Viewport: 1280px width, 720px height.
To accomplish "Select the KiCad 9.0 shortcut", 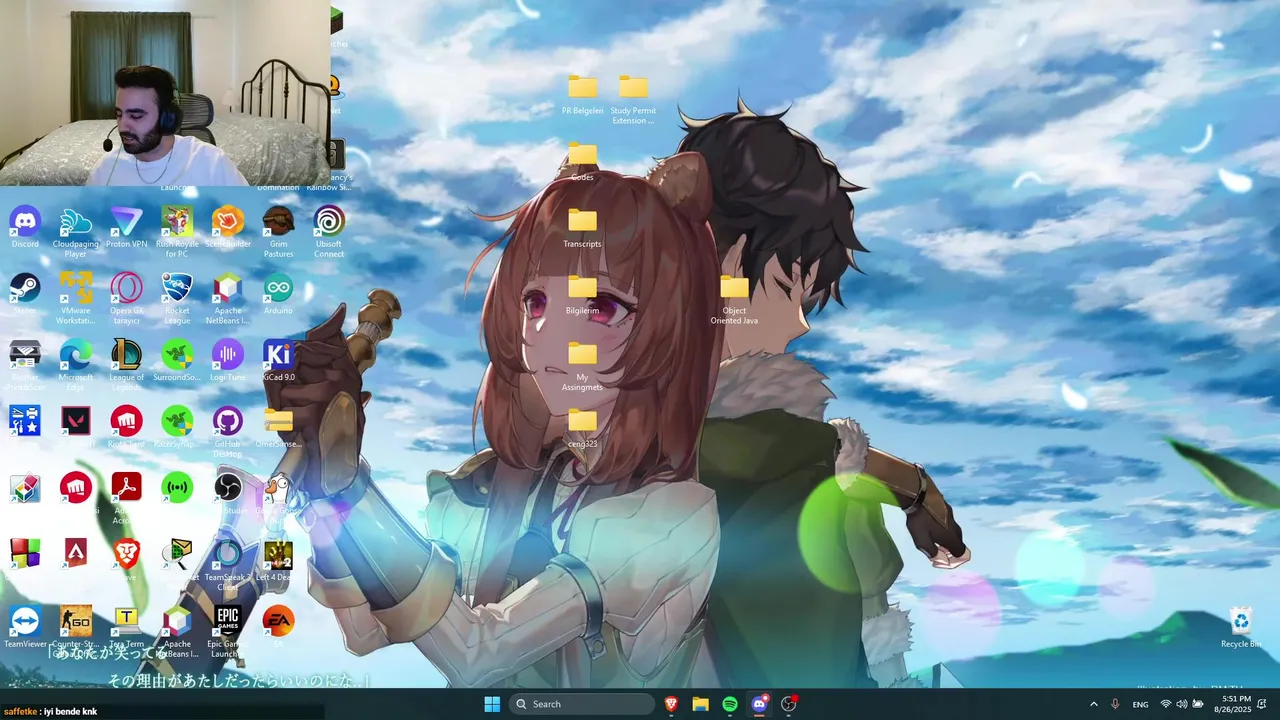I will pos(278,361).
